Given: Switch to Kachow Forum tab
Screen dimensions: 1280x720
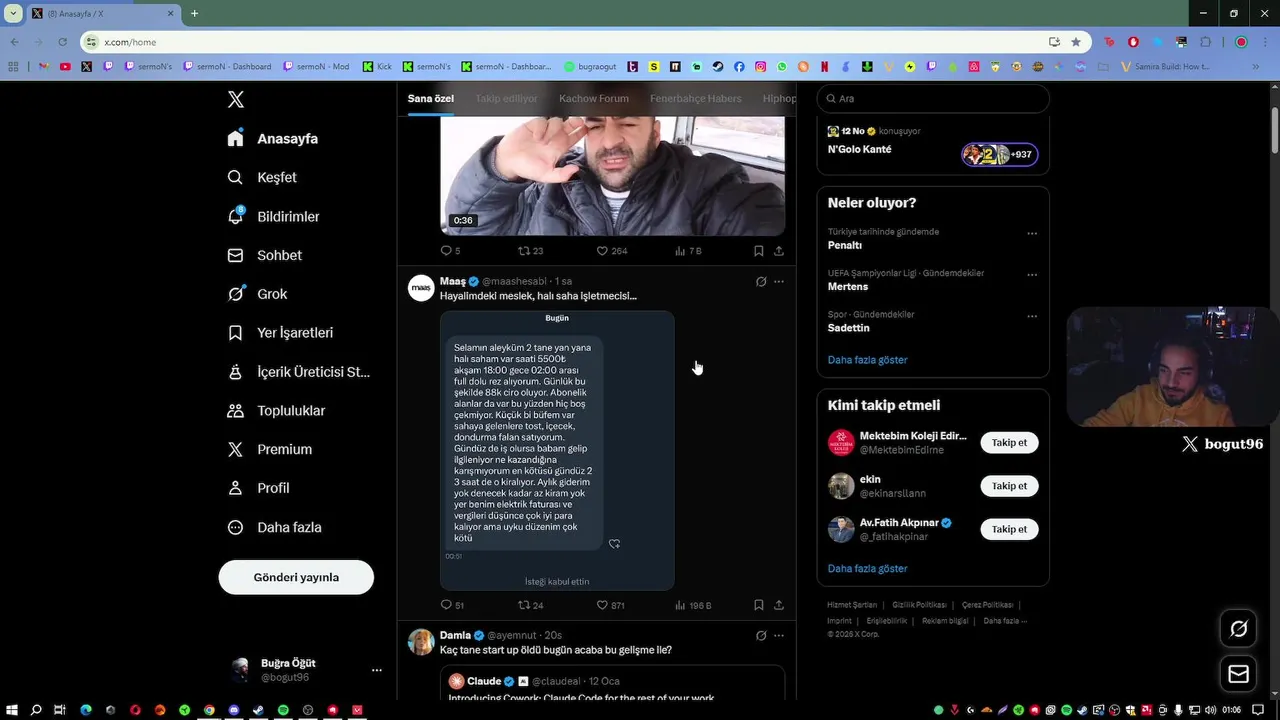Looking at the screenshot, I should (594, 98).
